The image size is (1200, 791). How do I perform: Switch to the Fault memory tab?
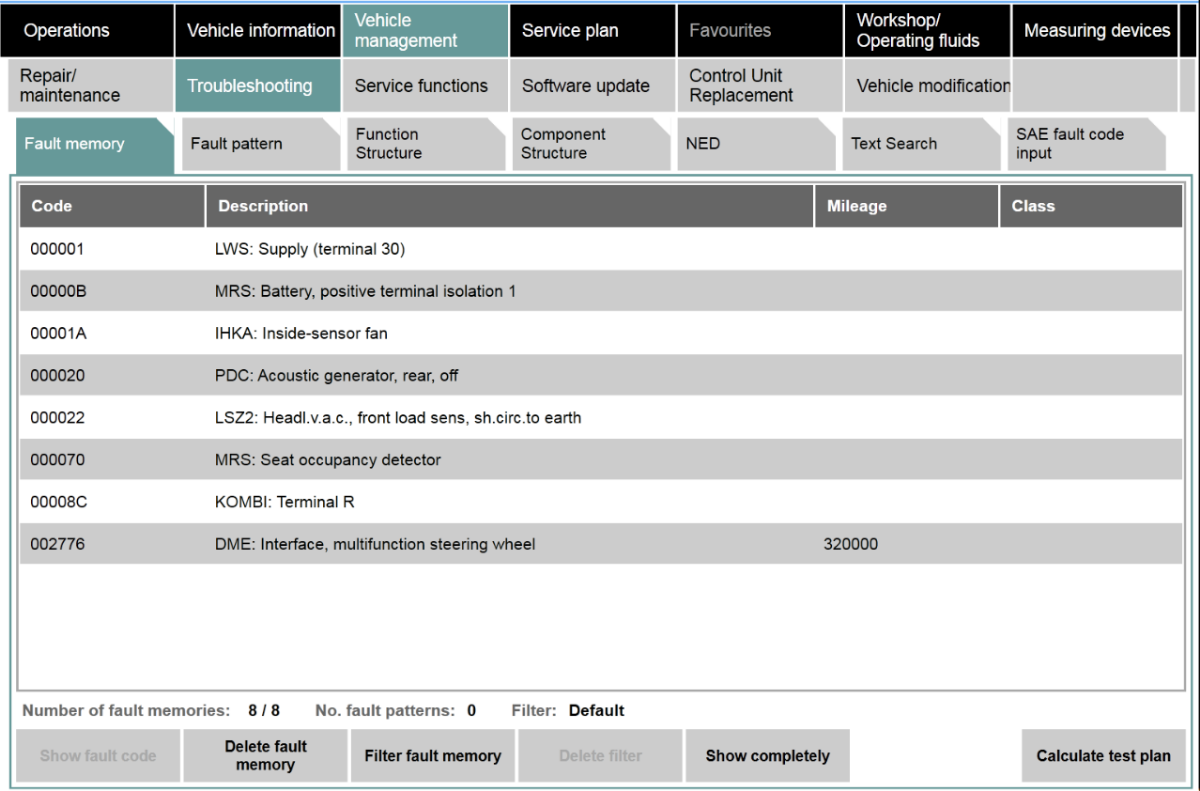click(x=95, y=145)
